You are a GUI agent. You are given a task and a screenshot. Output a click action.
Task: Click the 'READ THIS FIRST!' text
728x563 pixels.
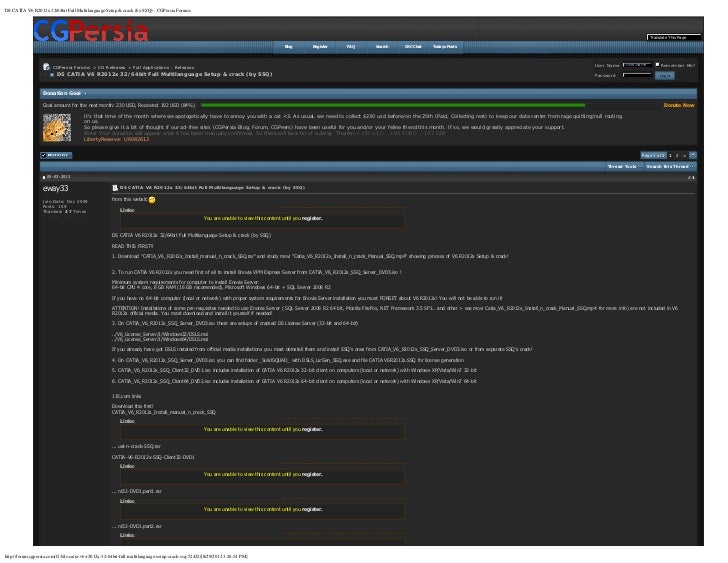click(132, 246)
